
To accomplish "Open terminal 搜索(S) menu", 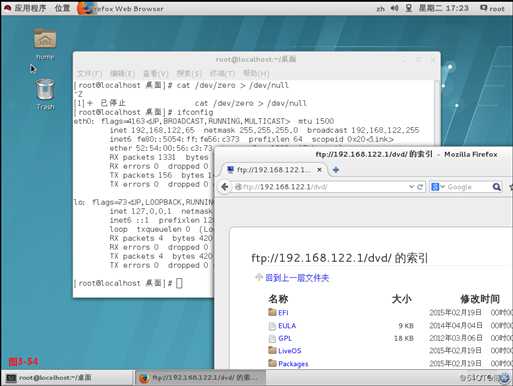I will [x=189, y=74].
